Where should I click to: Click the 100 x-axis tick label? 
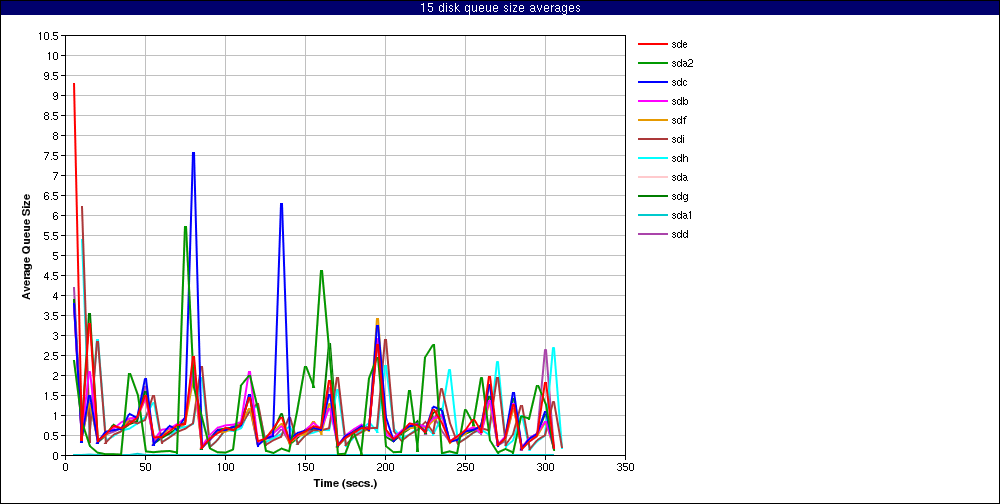[x=225, y=467]
